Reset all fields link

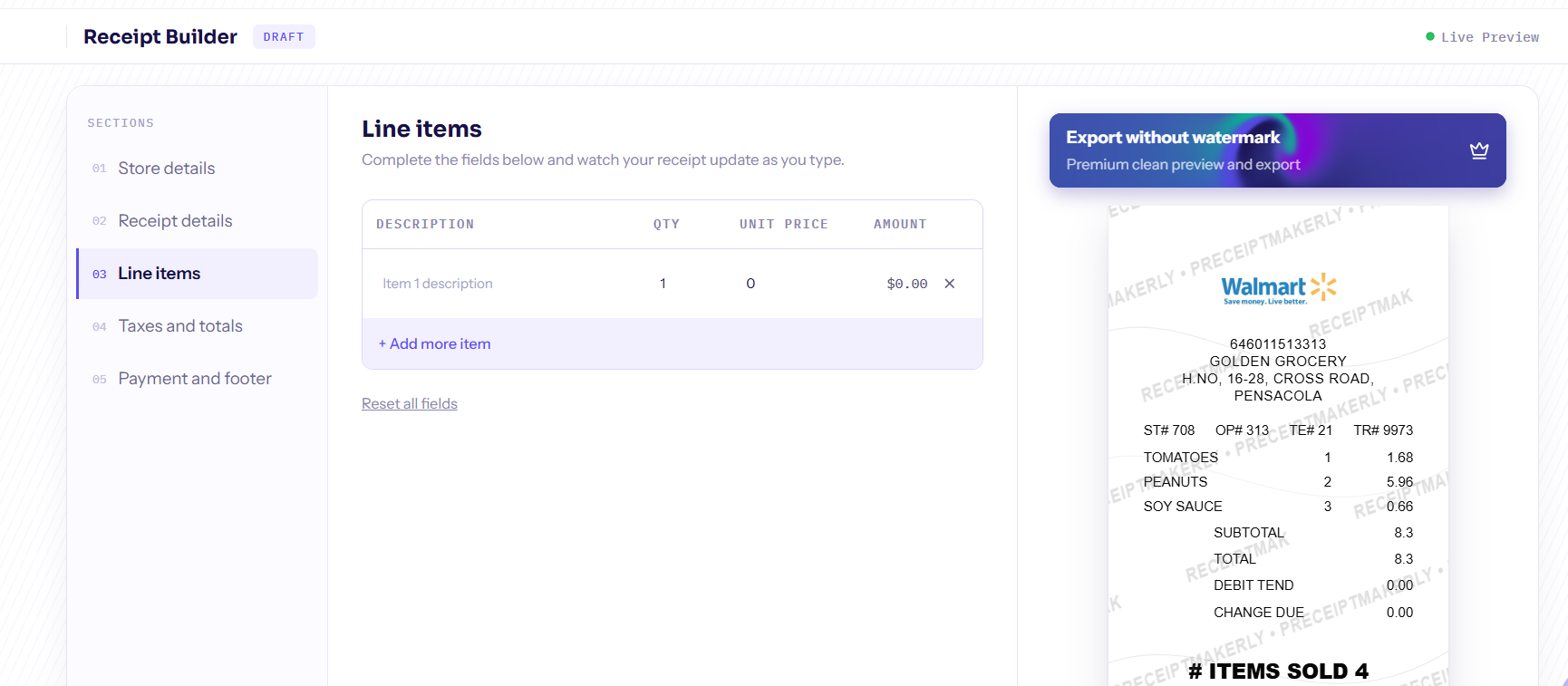[410, 404]
